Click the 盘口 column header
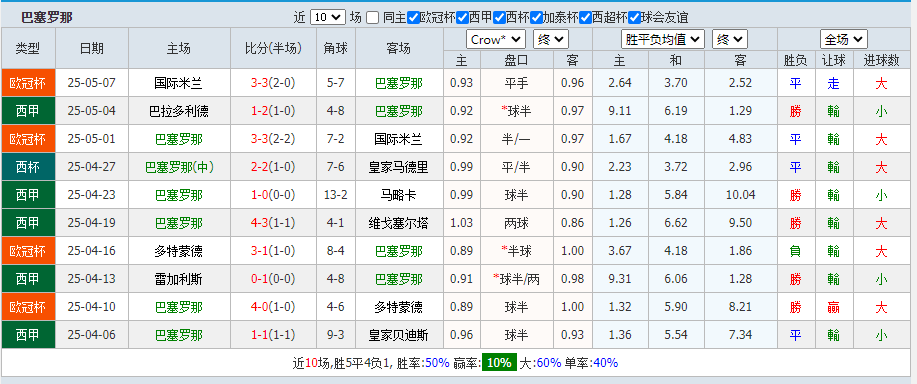 pyautogui.click(x=516, y=60)
